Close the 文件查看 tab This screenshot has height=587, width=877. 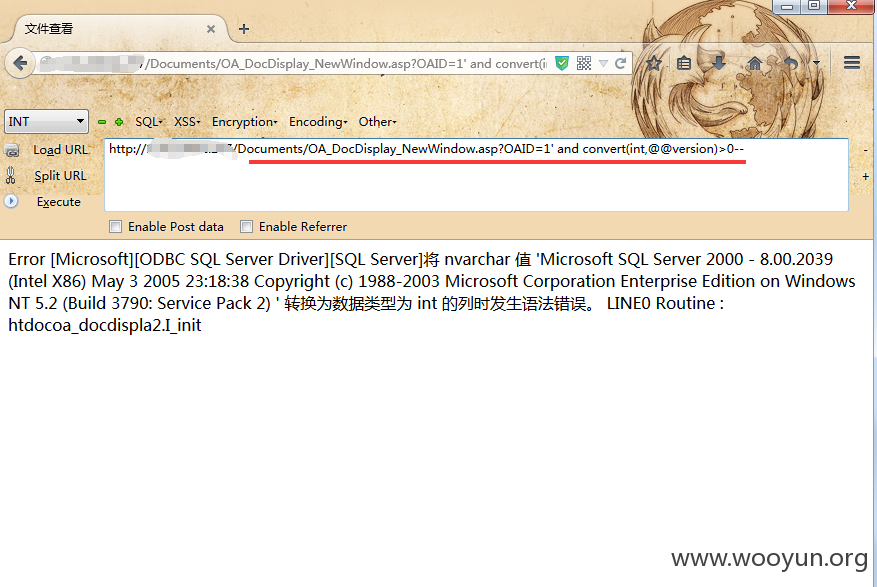(x=211, y=29)
